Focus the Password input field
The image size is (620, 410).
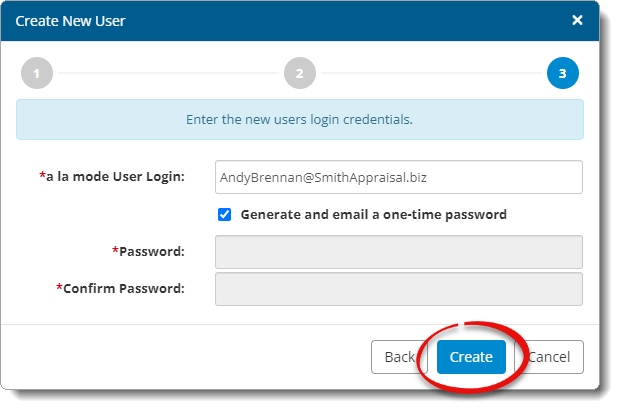(x=398, y=251)
